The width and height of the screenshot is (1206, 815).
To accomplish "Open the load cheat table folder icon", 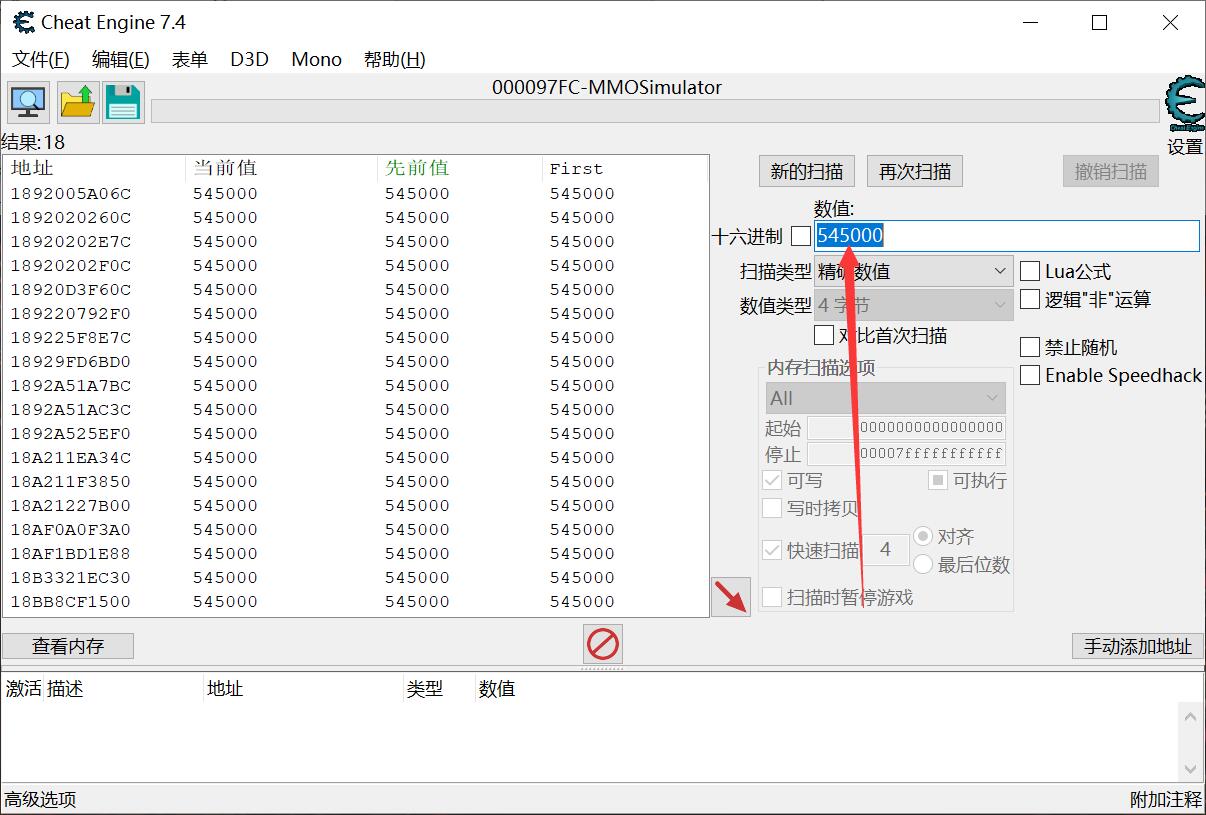I will [x=77, y=102].
